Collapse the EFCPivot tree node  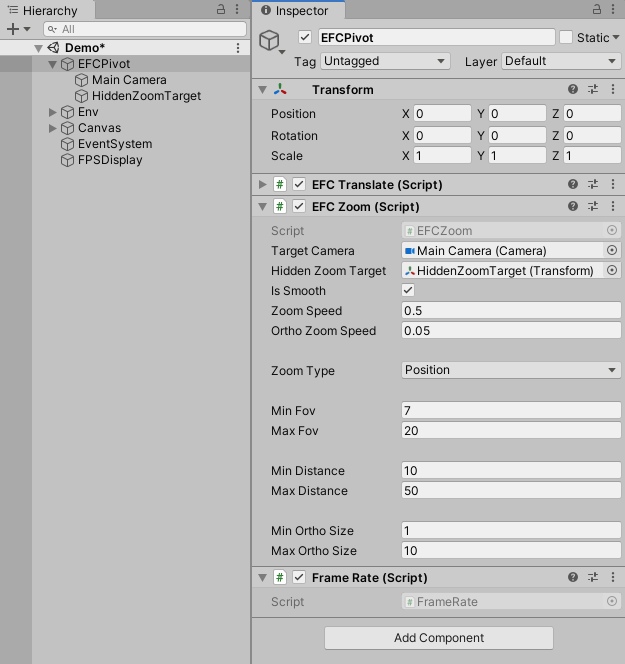(x=53, y=64)
